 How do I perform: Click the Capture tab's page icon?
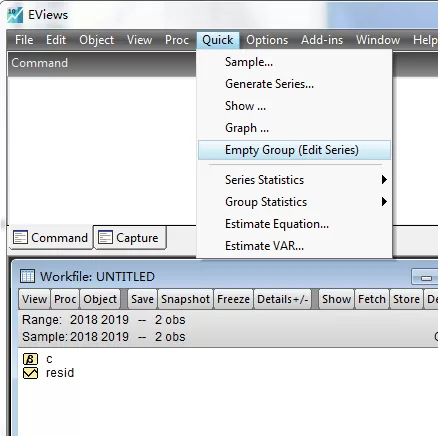coord(105,238)
